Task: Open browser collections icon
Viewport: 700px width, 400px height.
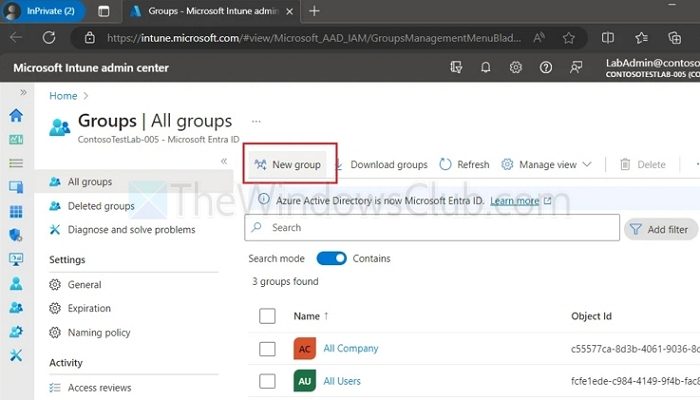Action: [675, 38]
